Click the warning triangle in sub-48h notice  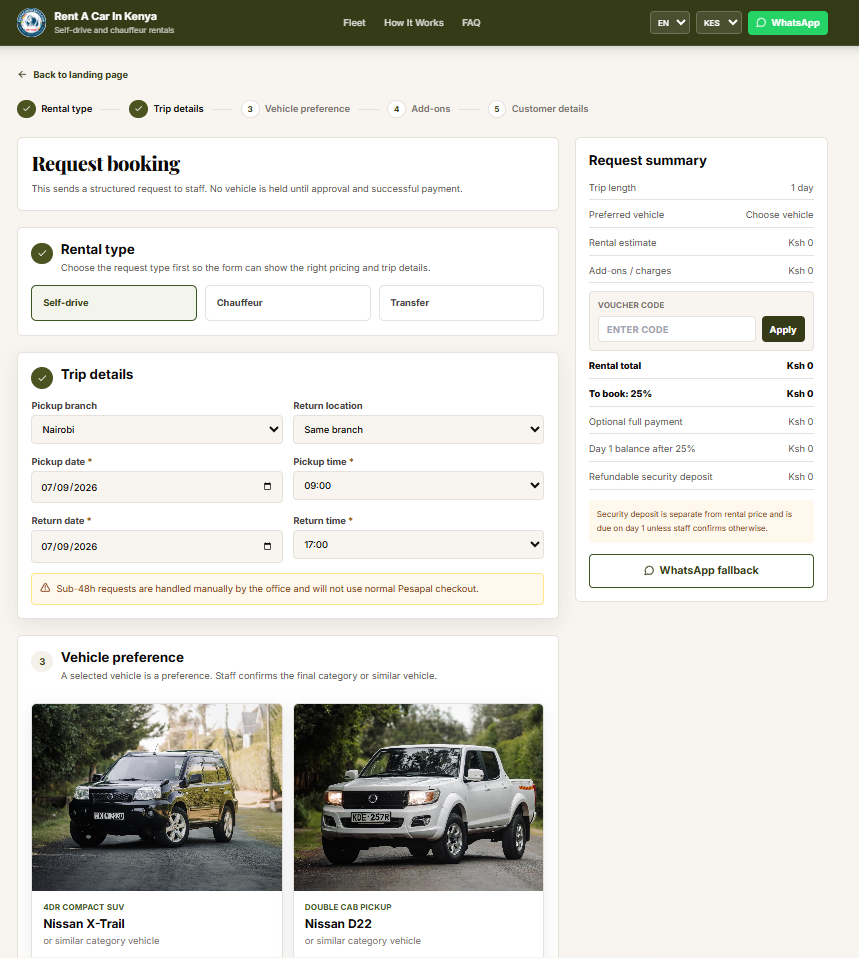click(45, 588)
